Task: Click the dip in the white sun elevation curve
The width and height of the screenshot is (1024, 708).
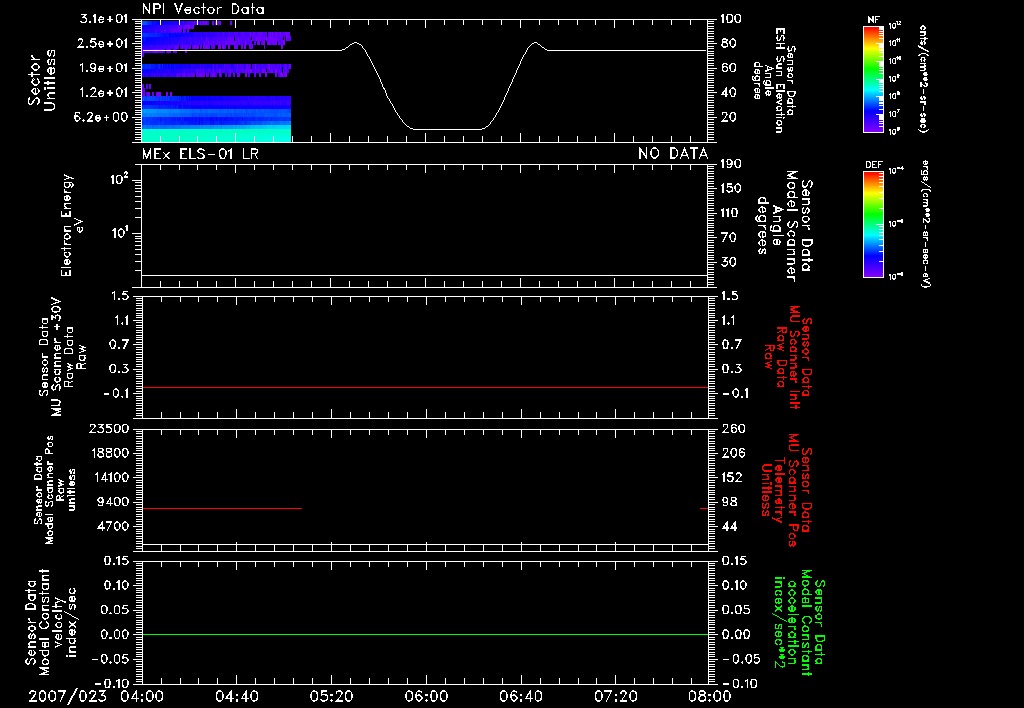Action: click(447, 129)
